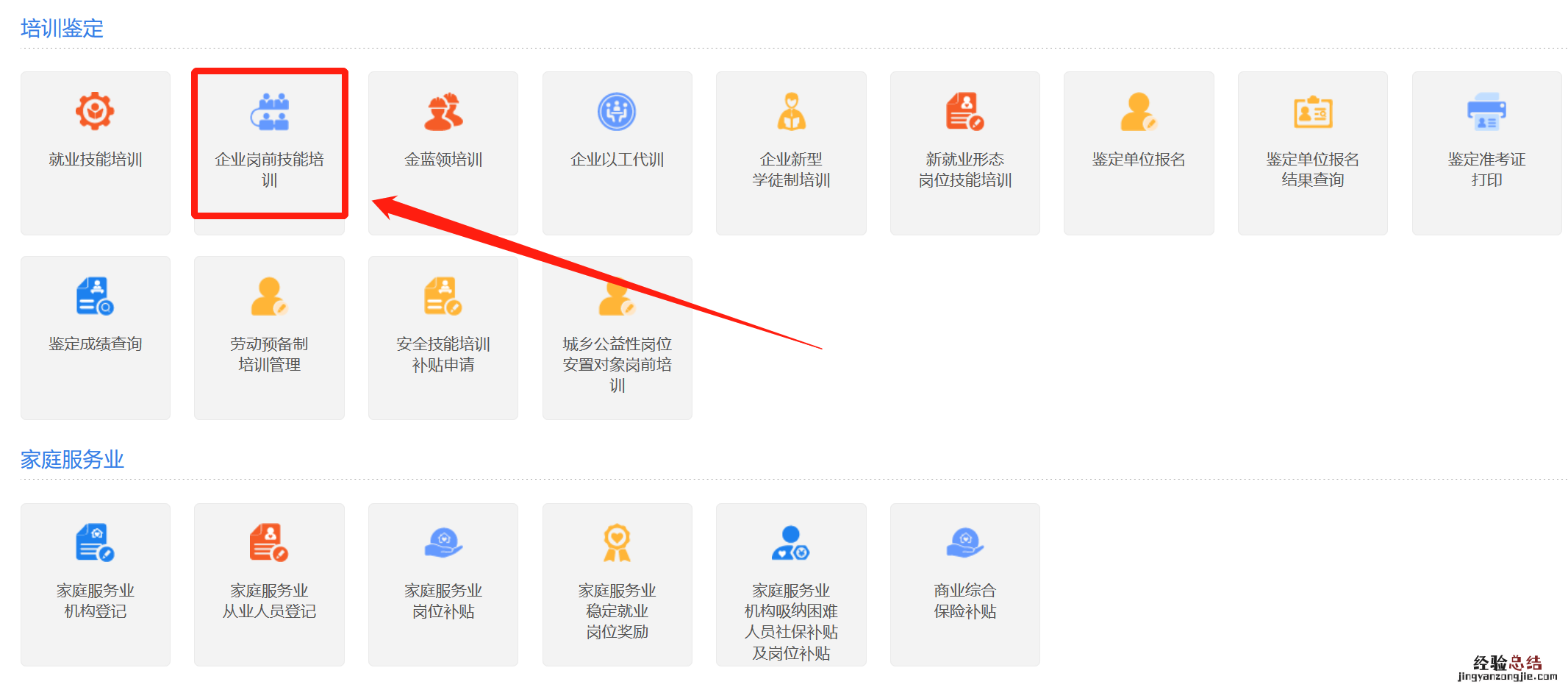Open the 家庭服务业从业人员登记 red document icon
The height and width of the screenshot is (690, 1568).
click(270, 543)
